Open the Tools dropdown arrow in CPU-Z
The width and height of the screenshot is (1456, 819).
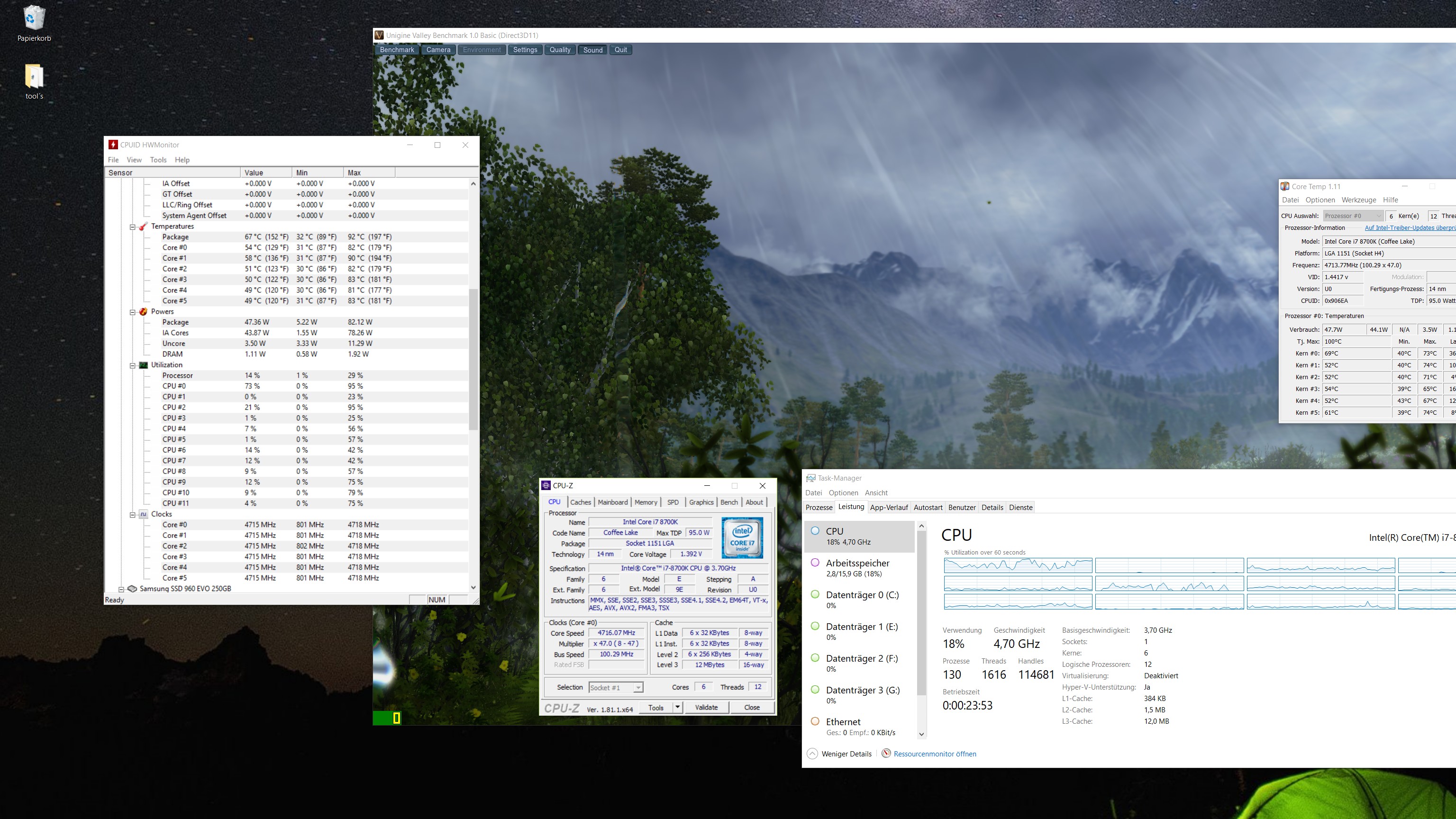677,707
